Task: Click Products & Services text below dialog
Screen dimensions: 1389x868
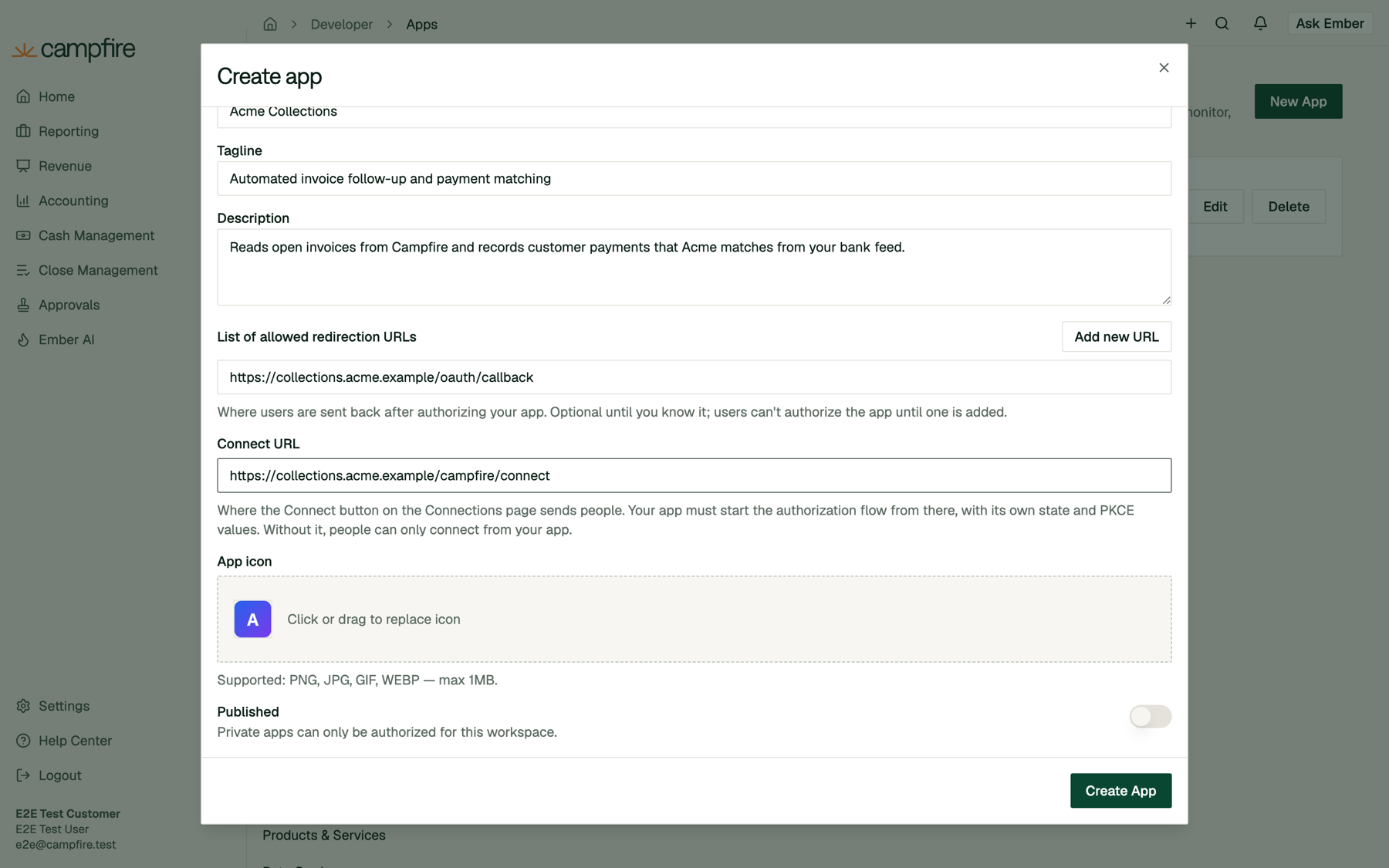Action: 324,835
